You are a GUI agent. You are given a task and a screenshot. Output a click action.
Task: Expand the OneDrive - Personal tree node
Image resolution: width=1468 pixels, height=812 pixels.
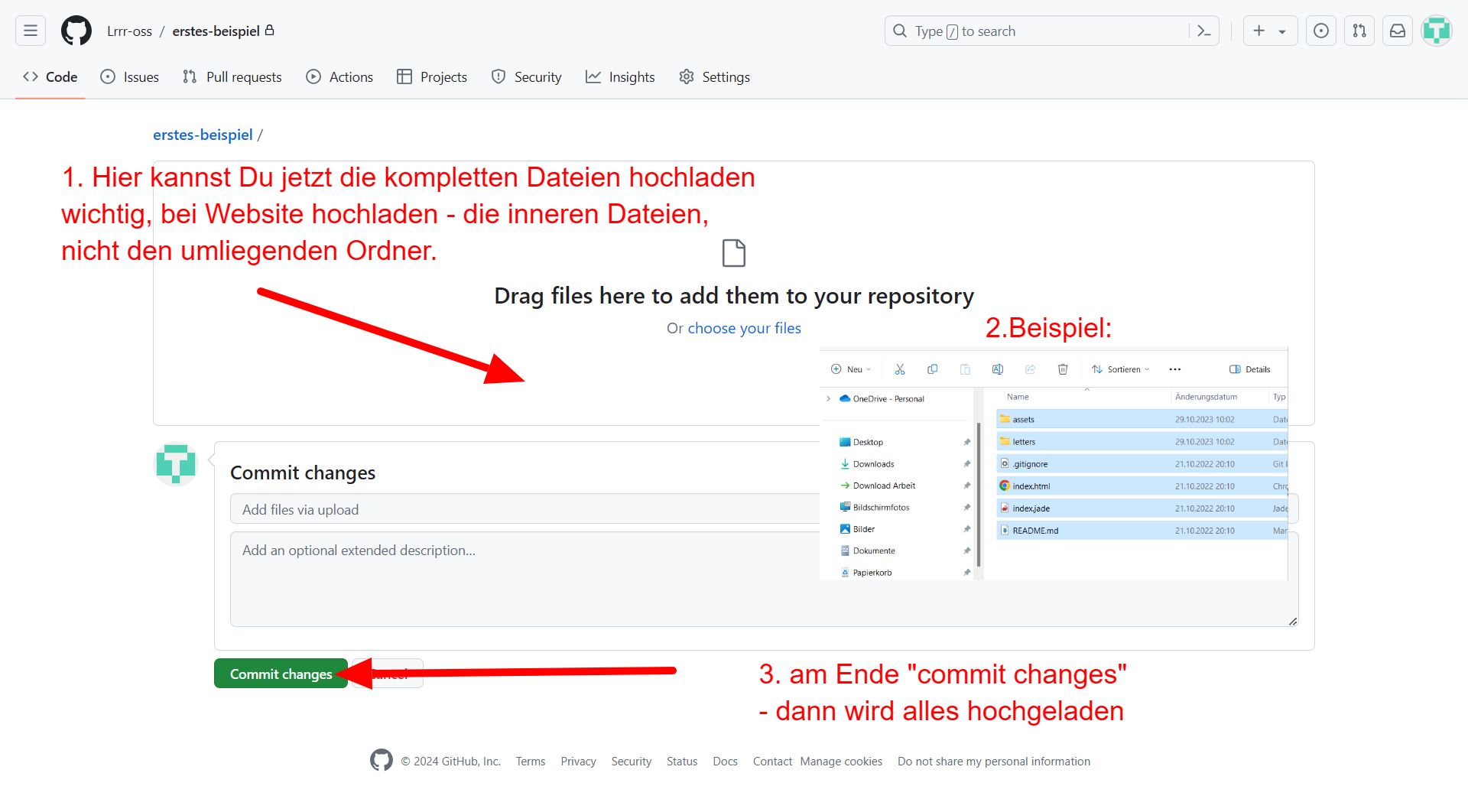coord(828,398)
